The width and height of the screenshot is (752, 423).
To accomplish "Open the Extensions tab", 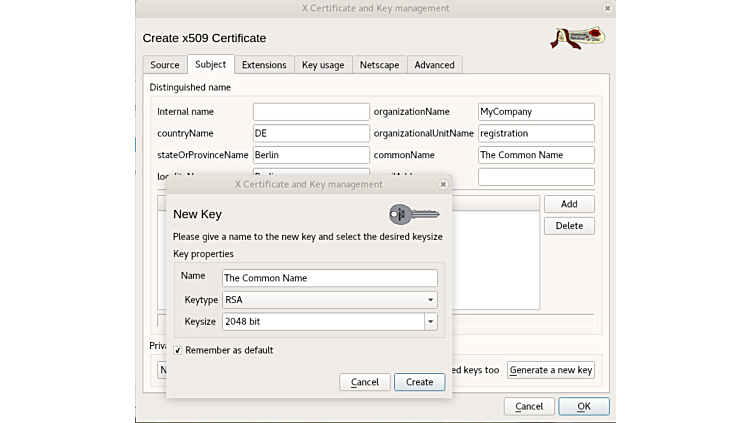I will tap(264, 65).
